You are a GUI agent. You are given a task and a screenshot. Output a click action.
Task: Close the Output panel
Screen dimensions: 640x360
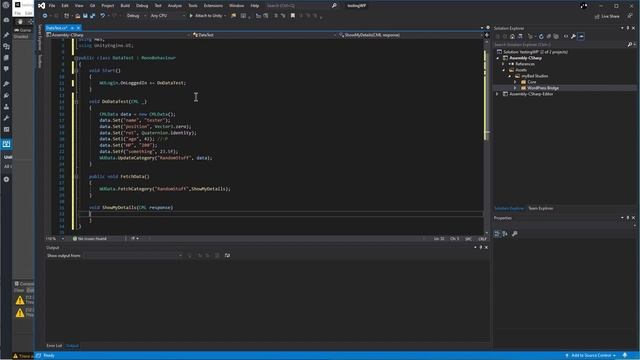pyautogui.click(x=486, y=247)
